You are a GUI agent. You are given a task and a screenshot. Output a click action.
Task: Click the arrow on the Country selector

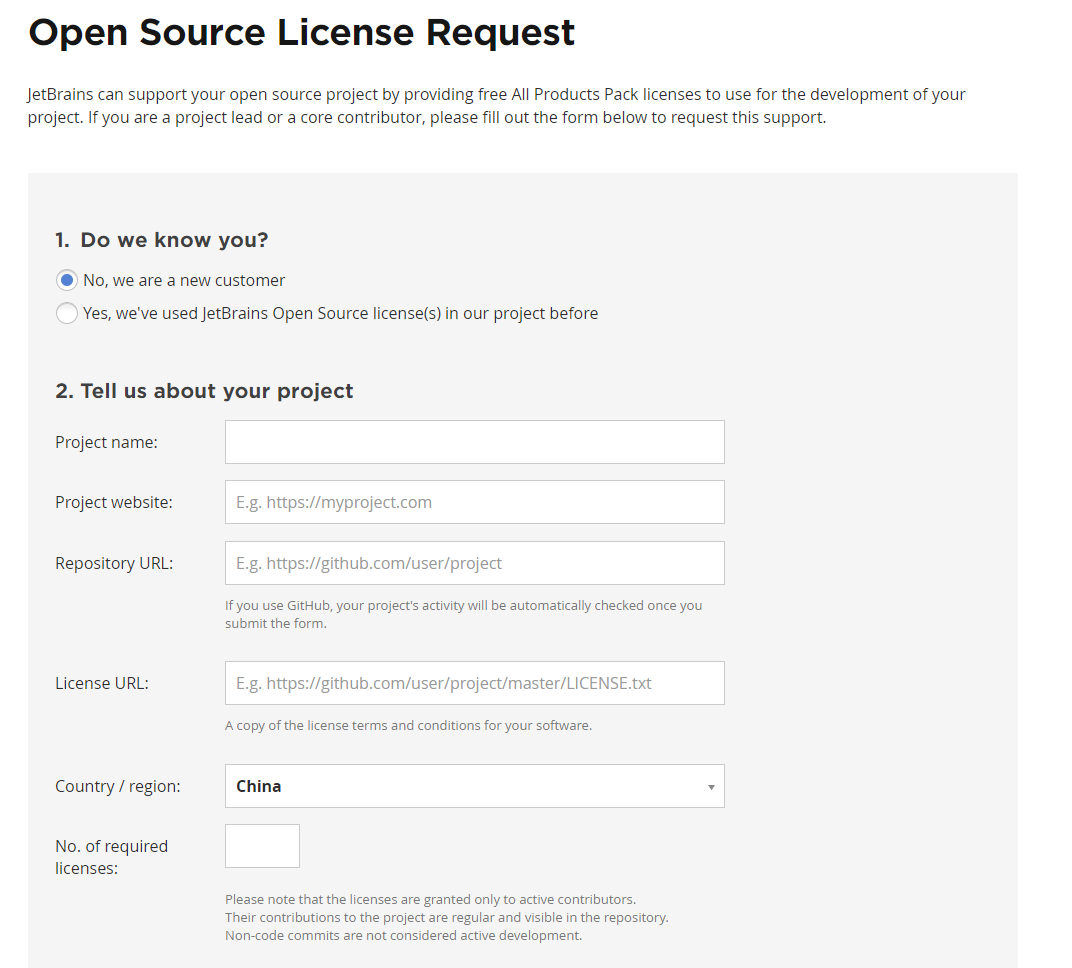click(x=711, y=787)
